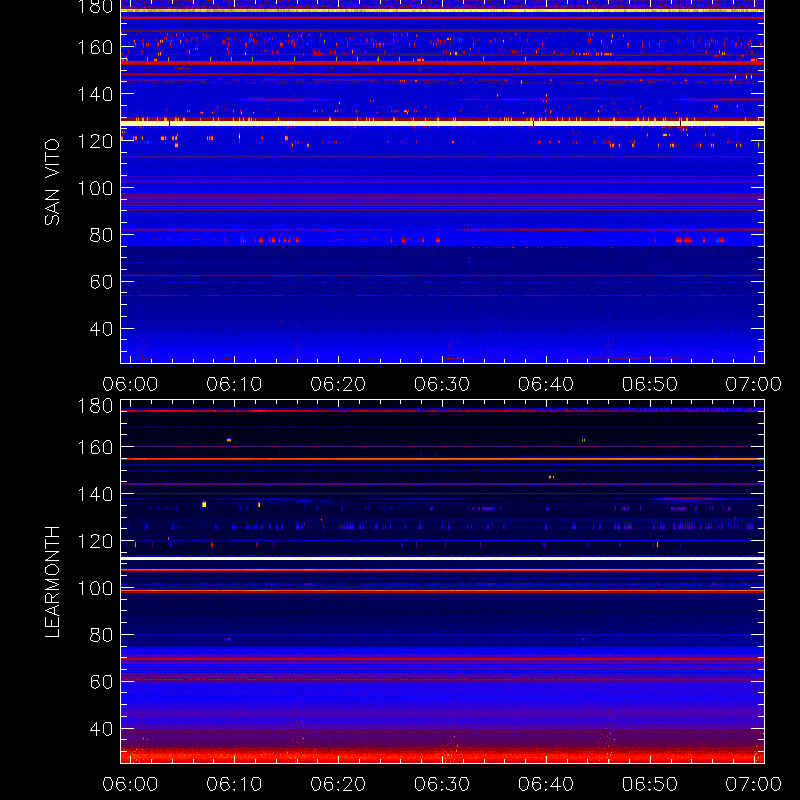
Task: Select the 120 frequency tick on San Vito plot
Action: click(95, 141)
